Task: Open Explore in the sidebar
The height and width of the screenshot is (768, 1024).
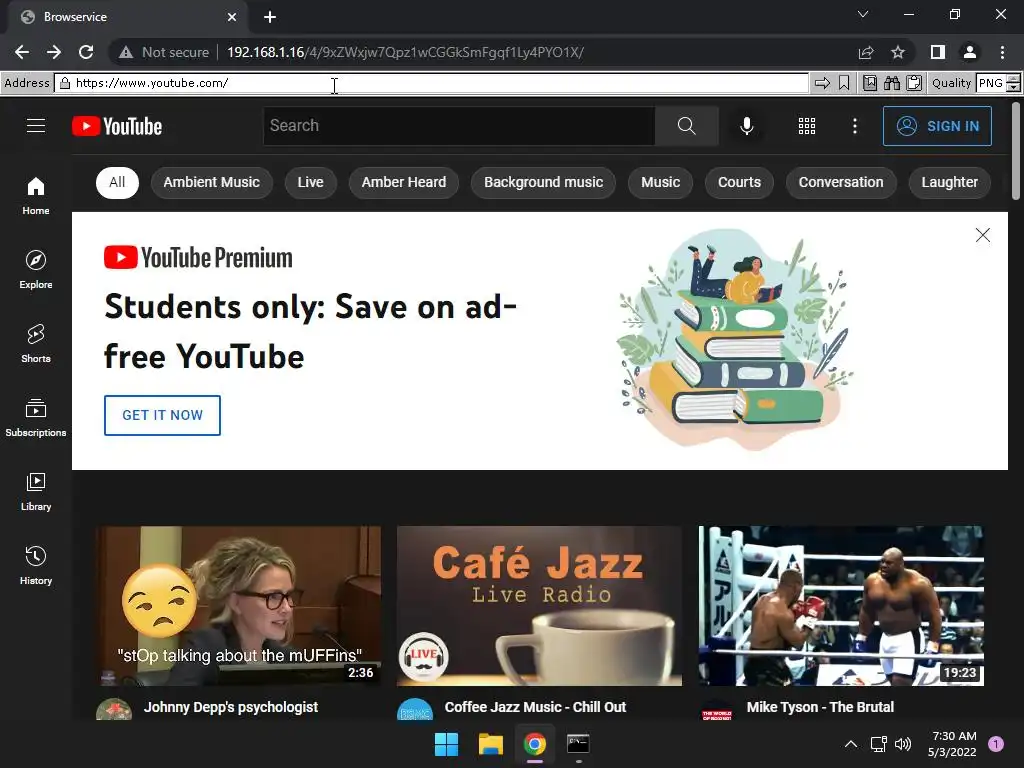Action: point(36,270)
